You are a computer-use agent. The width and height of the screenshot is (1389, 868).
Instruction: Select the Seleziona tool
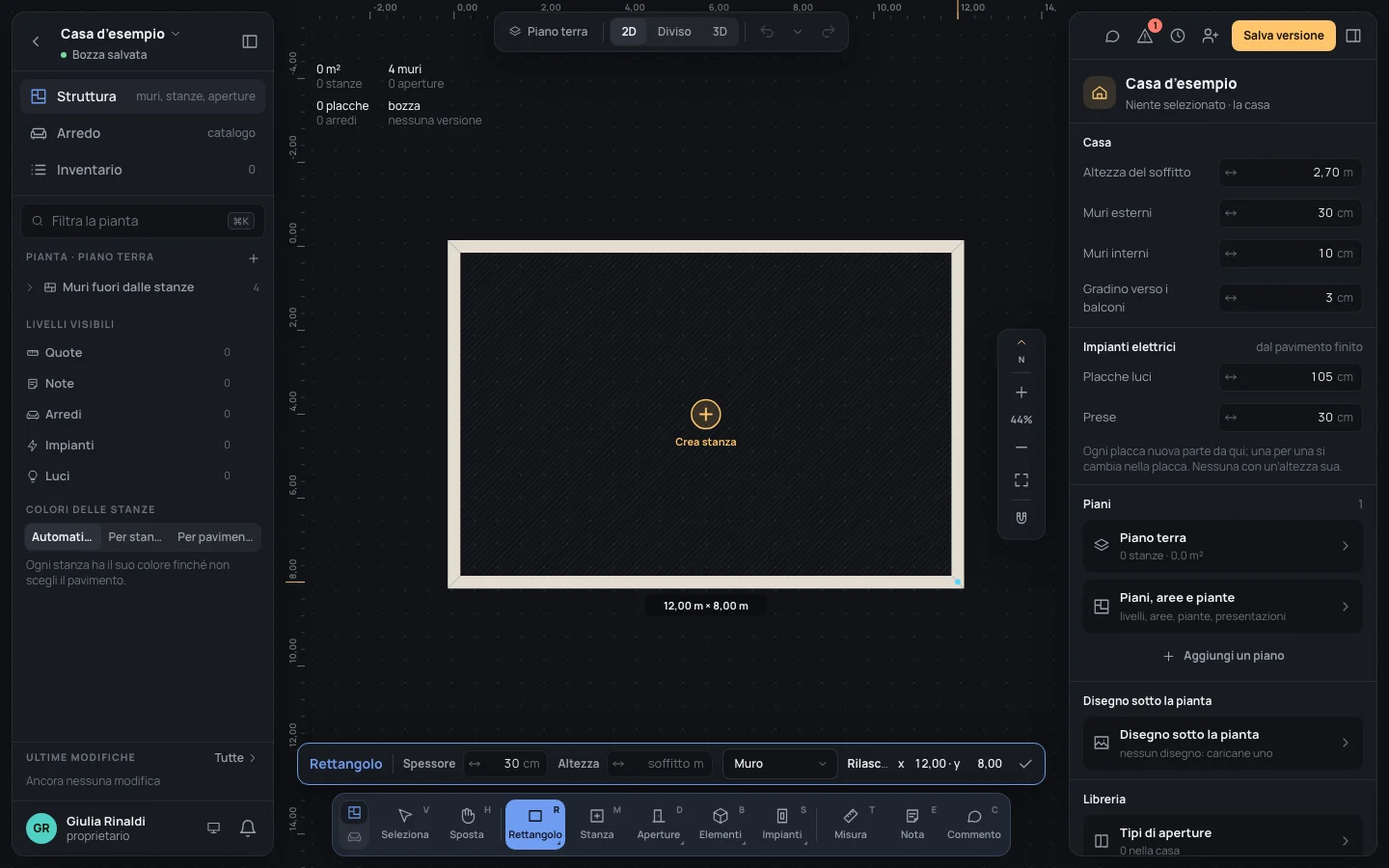pyautogui.click(x=405, y=824)
